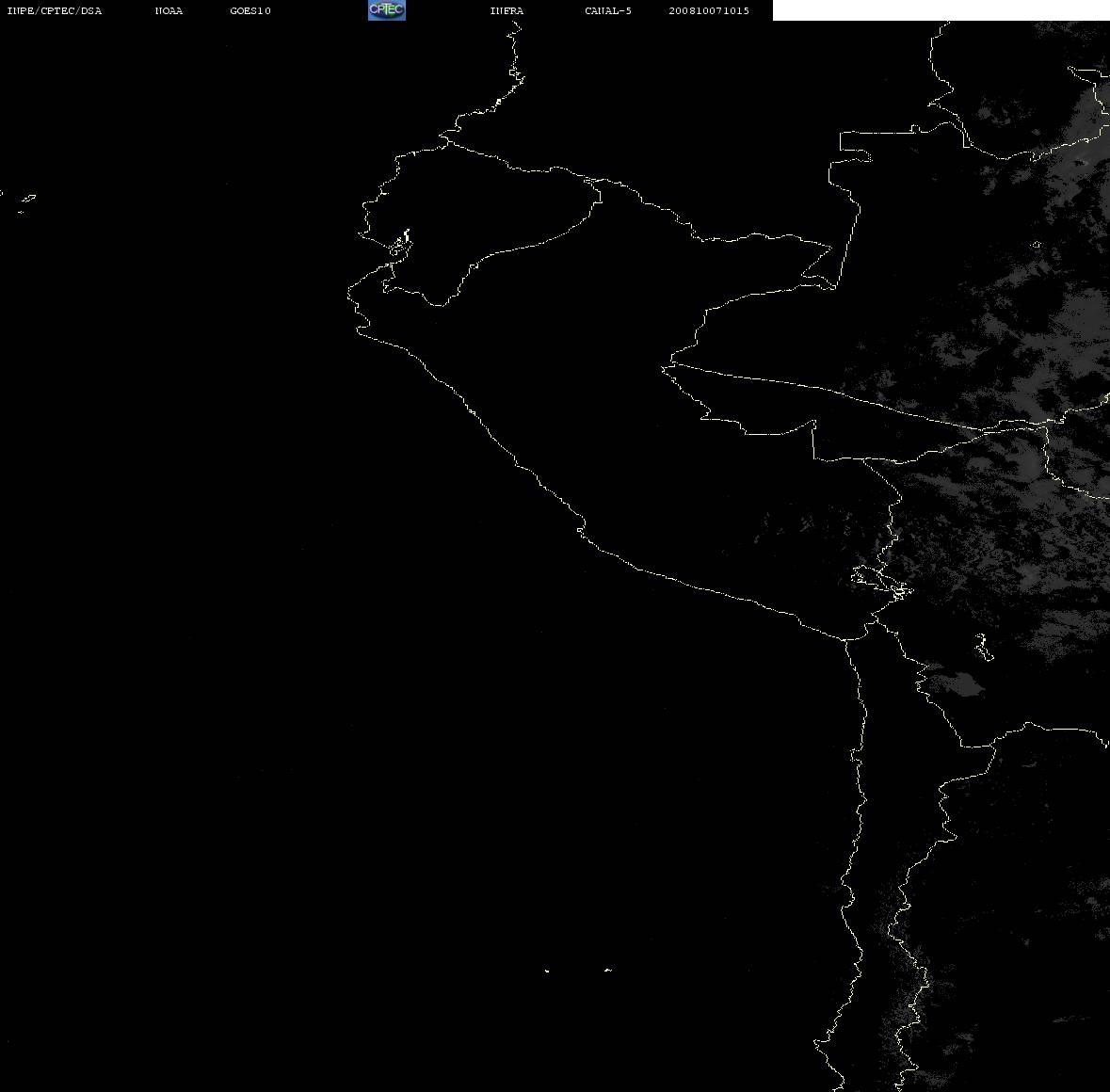This screenshot has height=1092, width=1110.
Task: Click the second small island dot in Pacific
Action: pyautogui.click(x=608, y=970)
